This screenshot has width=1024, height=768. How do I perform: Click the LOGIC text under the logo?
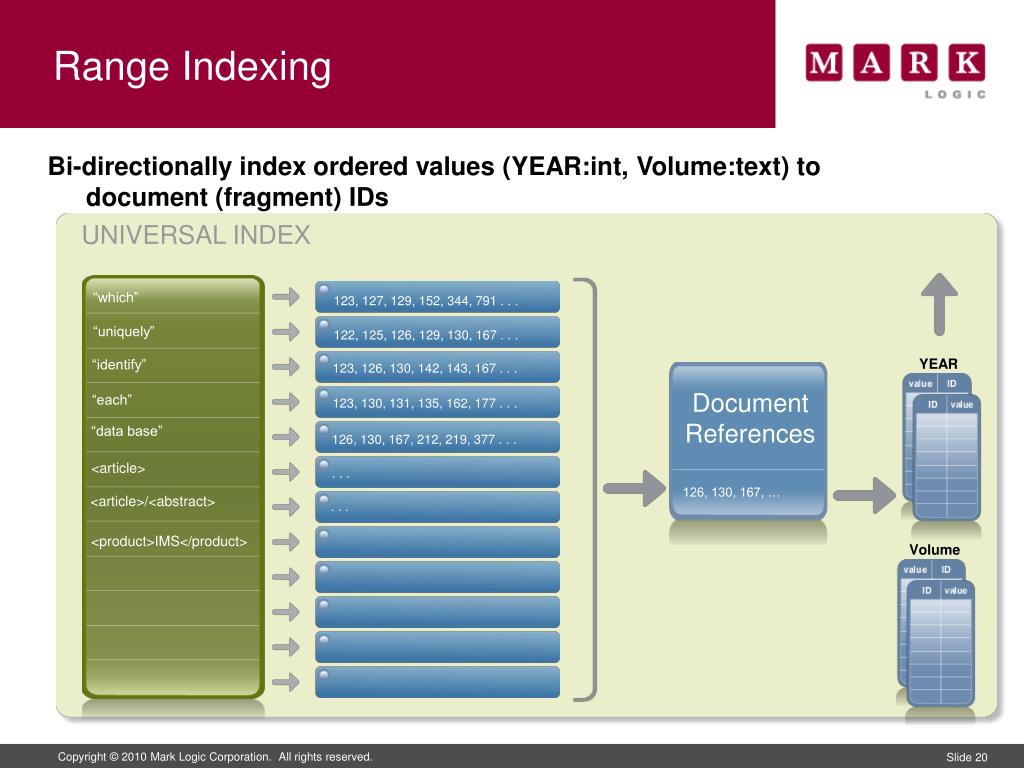click(x=955, y=94)
